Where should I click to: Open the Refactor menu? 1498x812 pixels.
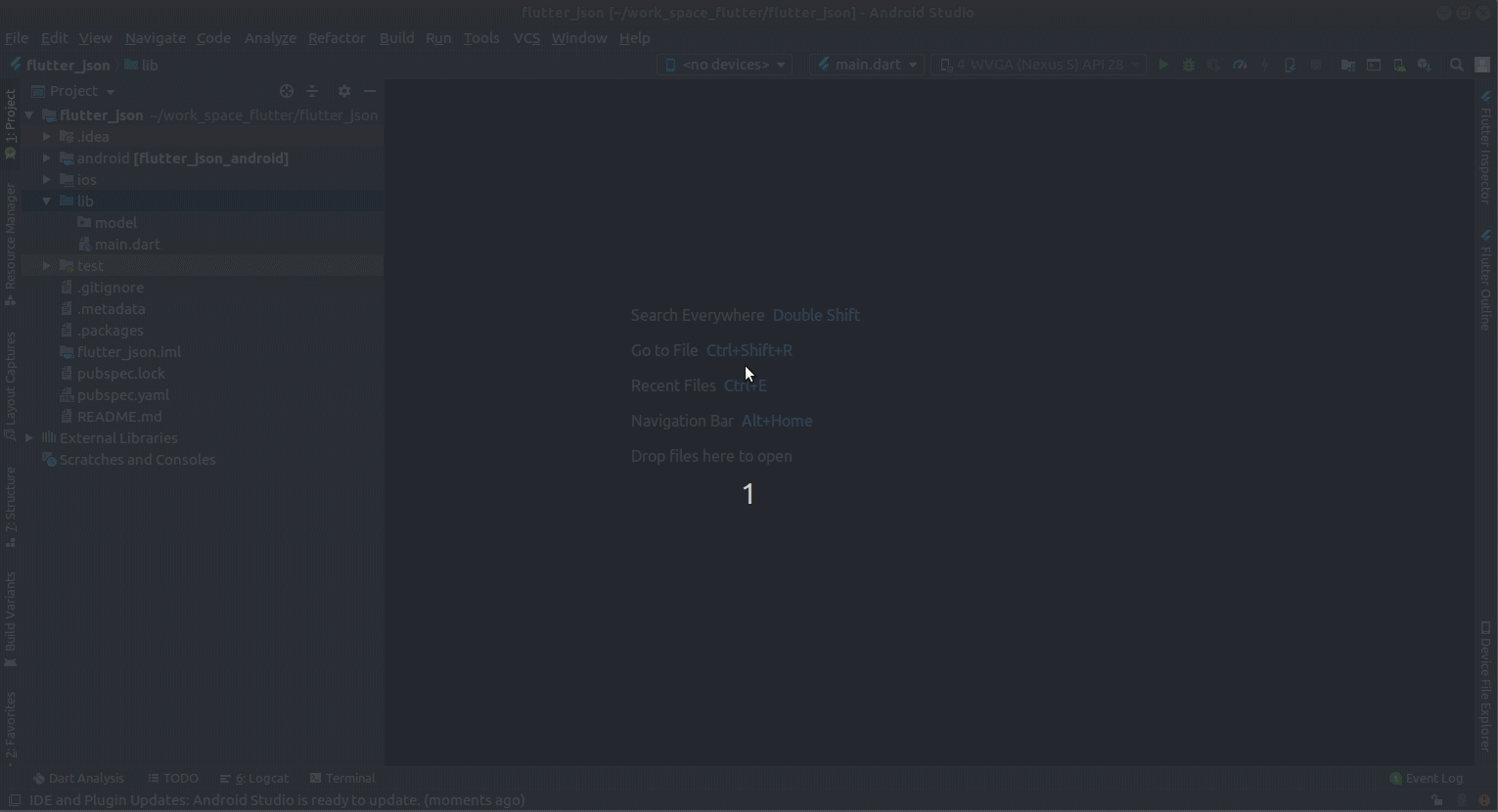coord(337,38)
